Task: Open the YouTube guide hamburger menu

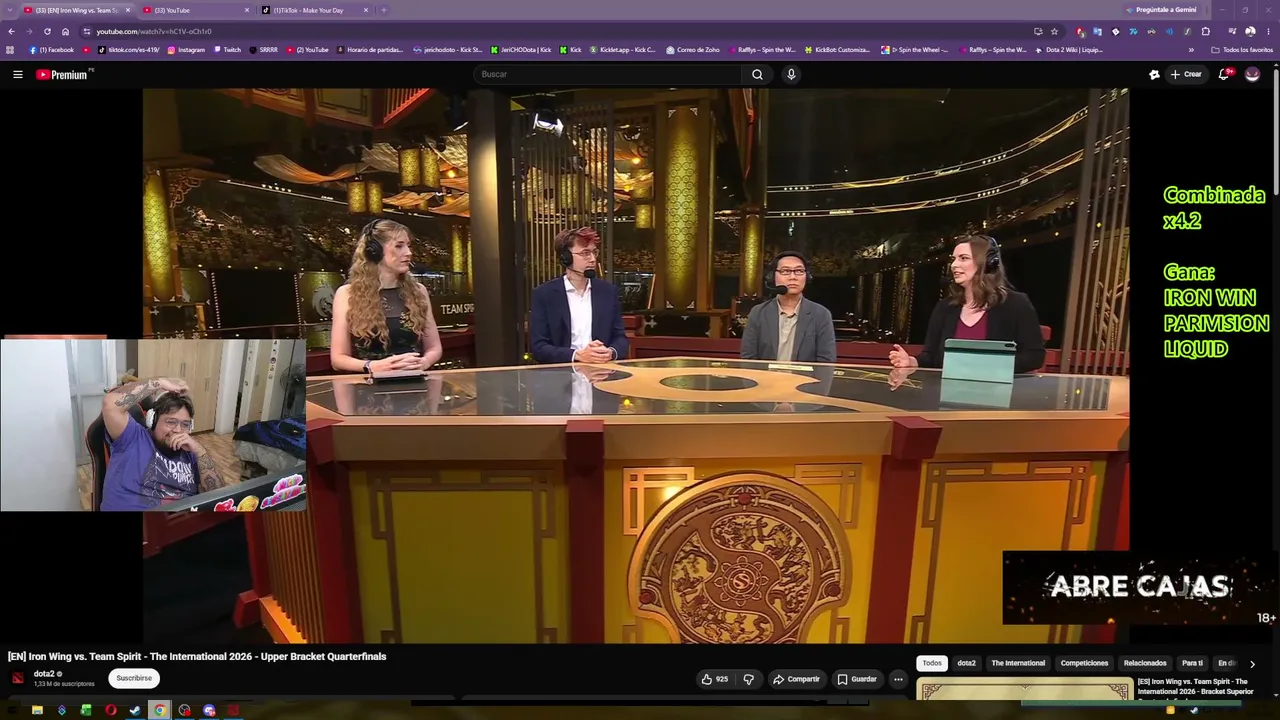Action: click(x=17, y=74)
